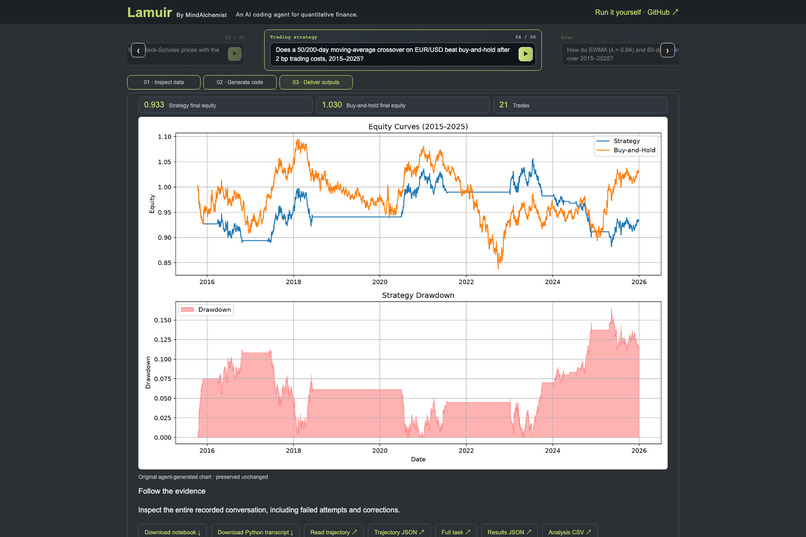
Task: Open the Results JSON link
Action: click(x=509, y=532)
